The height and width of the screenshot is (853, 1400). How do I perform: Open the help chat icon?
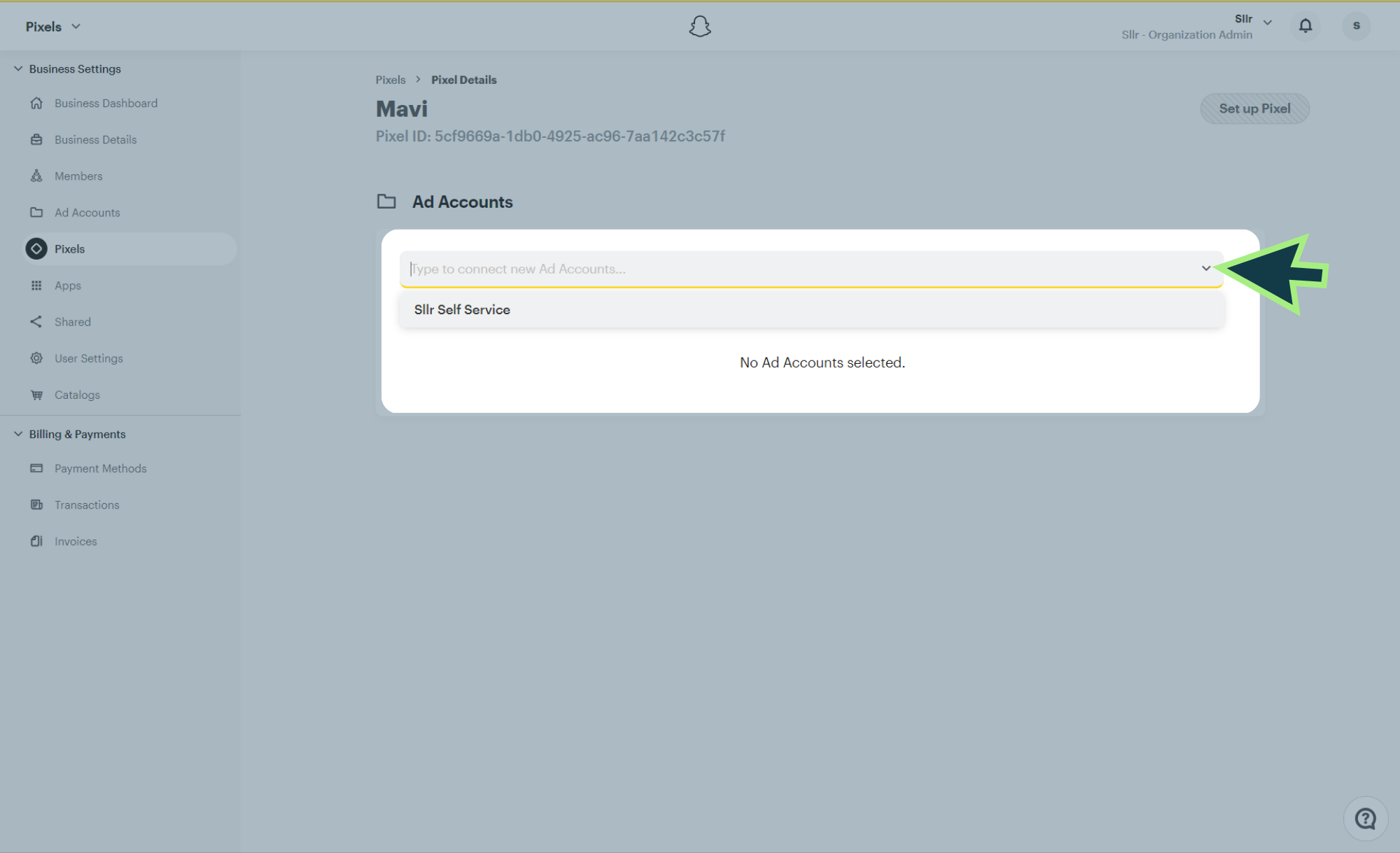[1365, 818]
